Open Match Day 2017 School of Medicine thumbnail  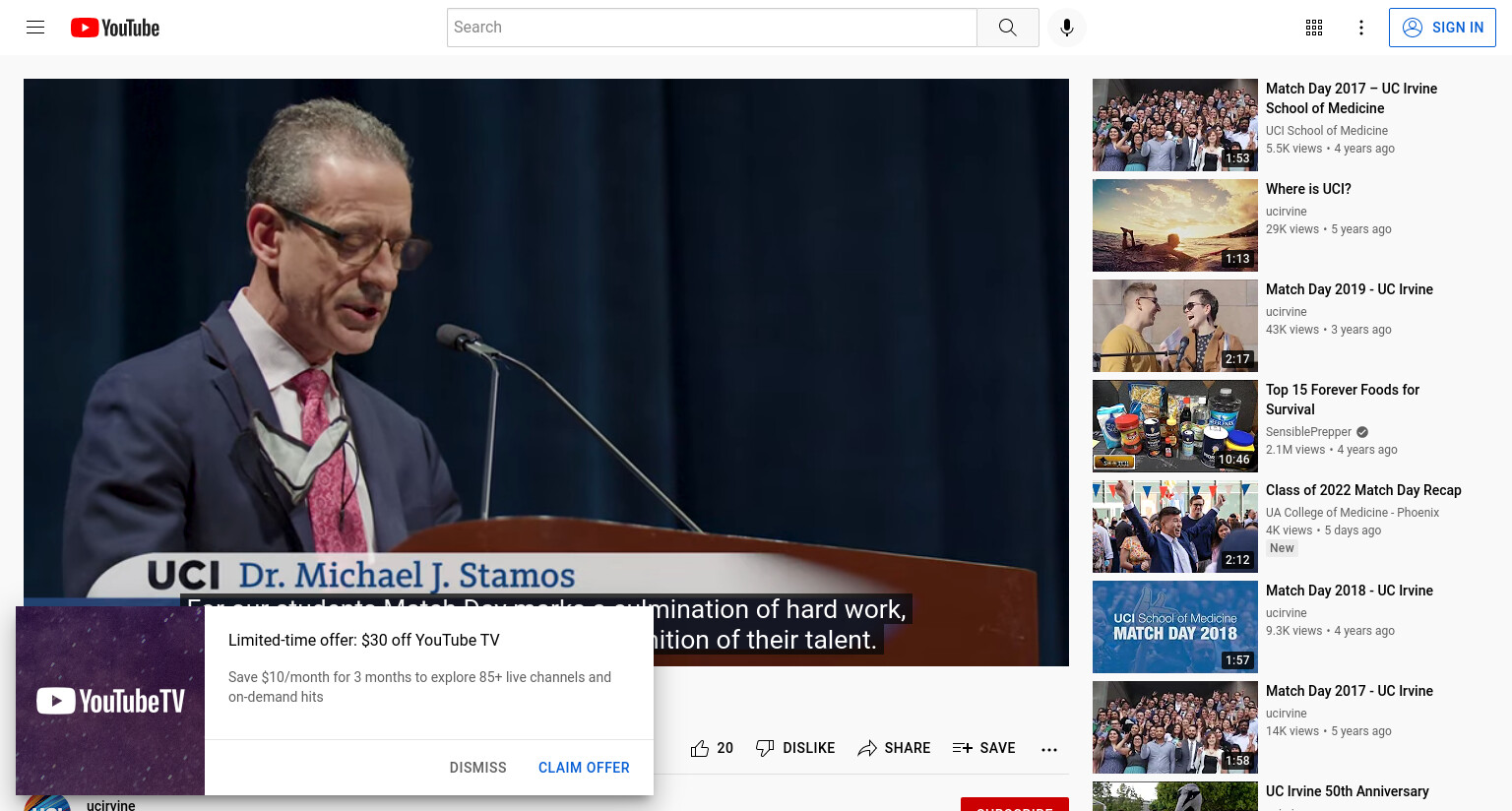(1175, 125)
